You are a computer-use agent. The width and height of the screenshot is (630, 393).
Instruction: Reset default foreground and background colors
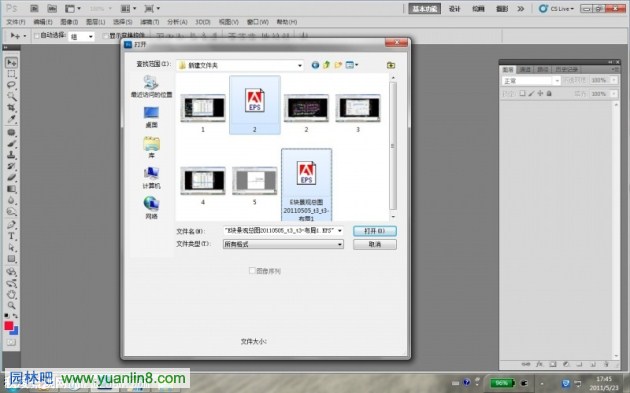[7, 316]
